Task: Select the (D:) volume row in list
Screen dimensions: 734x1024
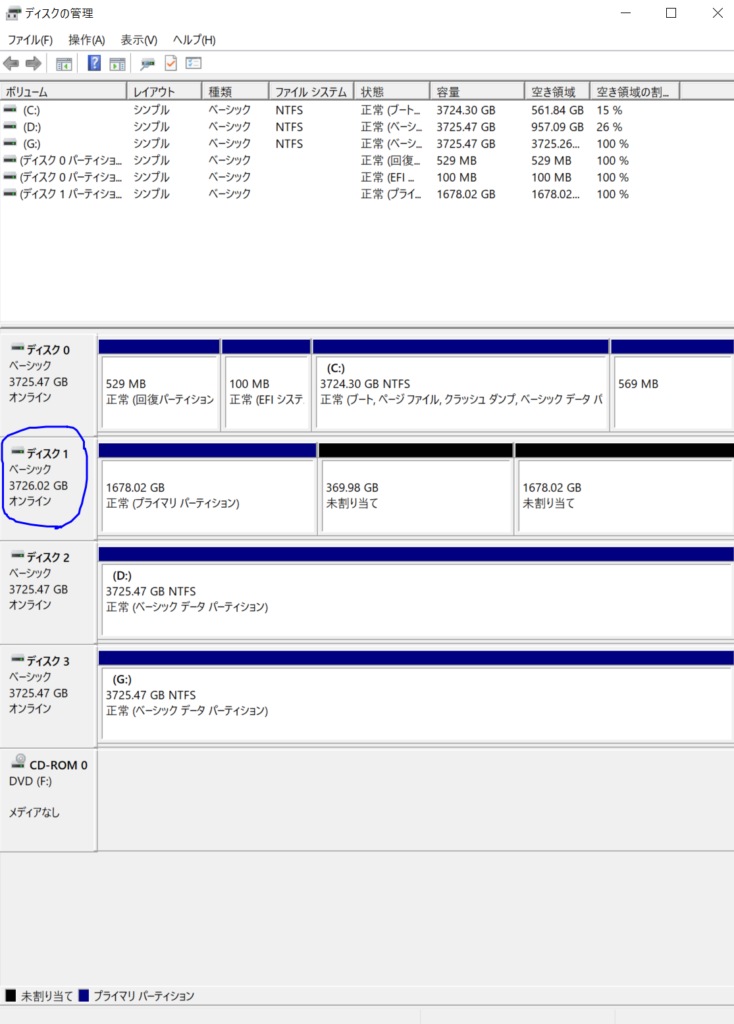Action: (32, 127)
